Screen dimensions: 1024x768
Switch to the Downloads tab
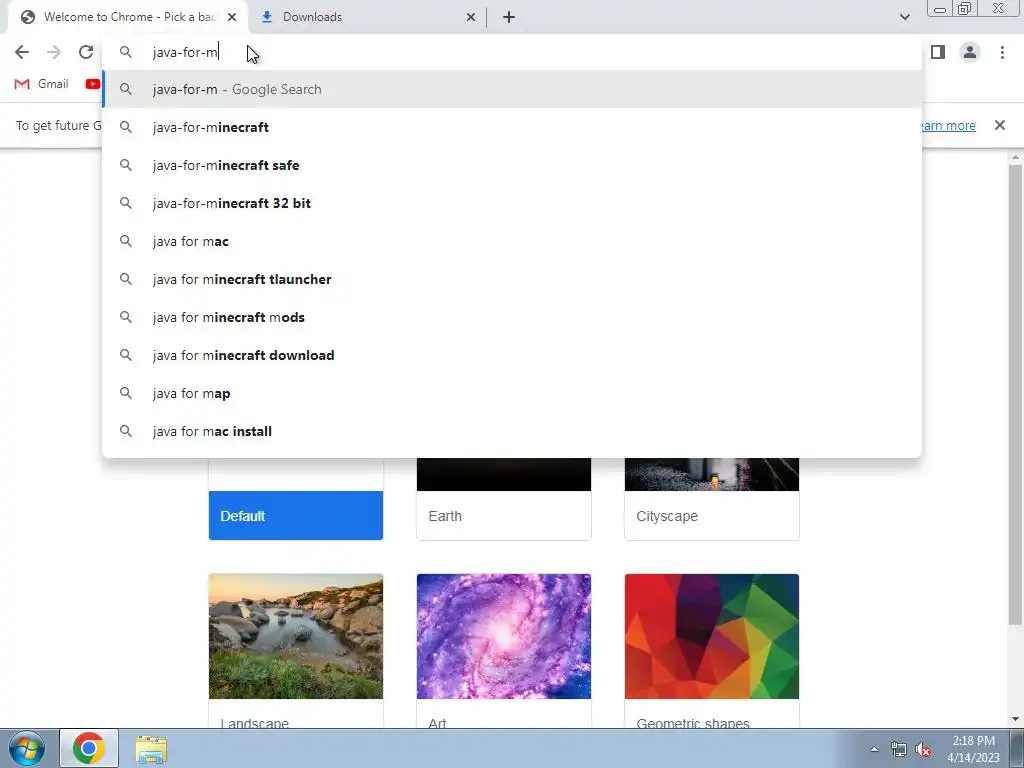pyautogui.click(x=368, y=17)
